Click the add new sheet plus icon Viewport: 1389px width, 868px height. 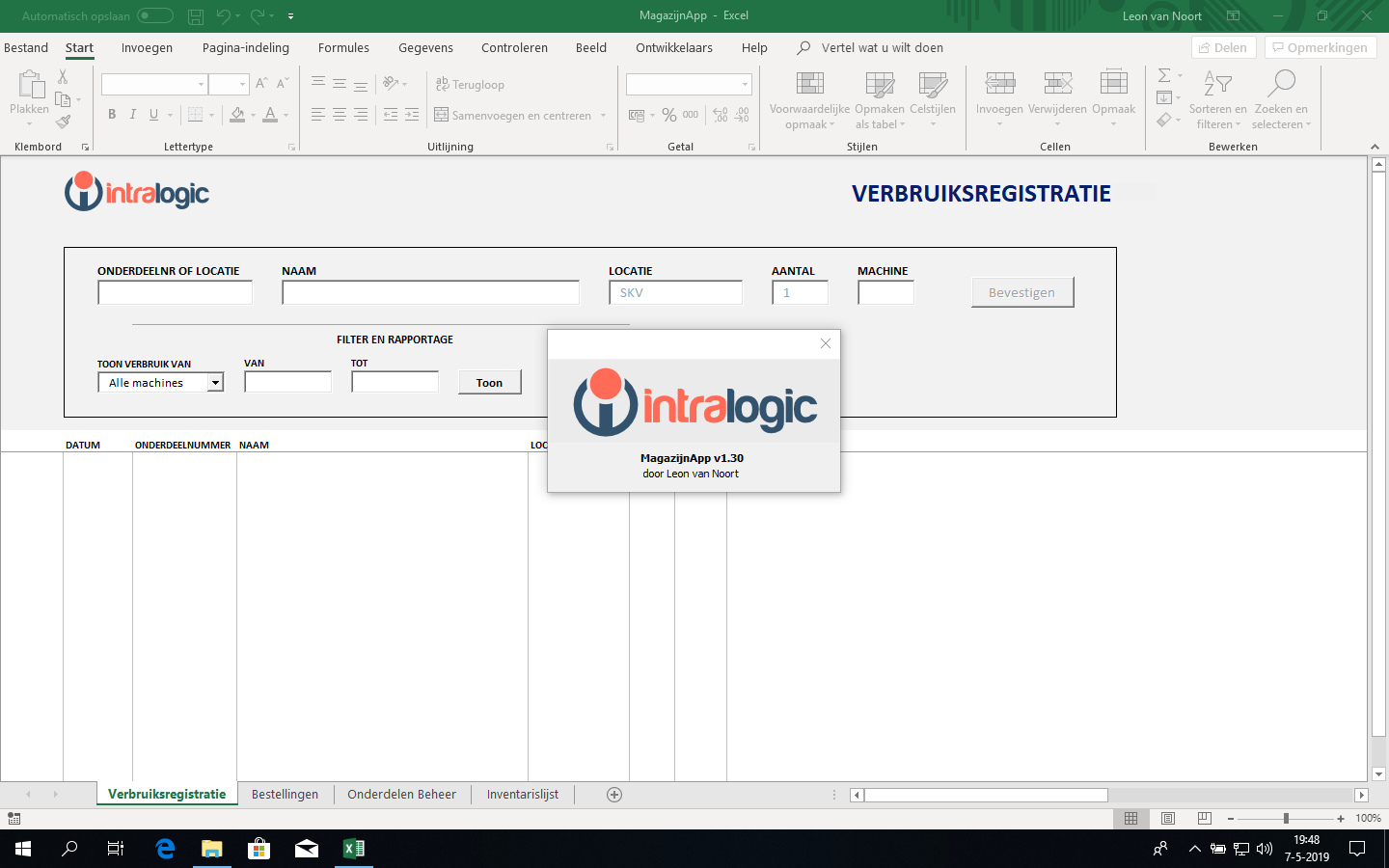pos(614,795)
